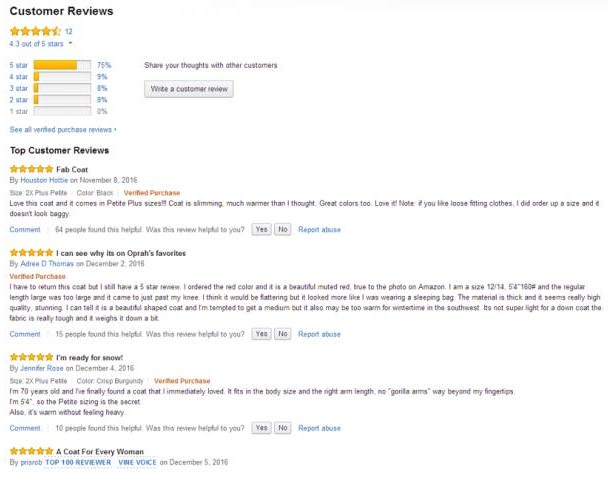This screenshot has height=486, width=608.
Task: Click the stars beside "I'm ready for snow!"
Action: pos(31,357)
